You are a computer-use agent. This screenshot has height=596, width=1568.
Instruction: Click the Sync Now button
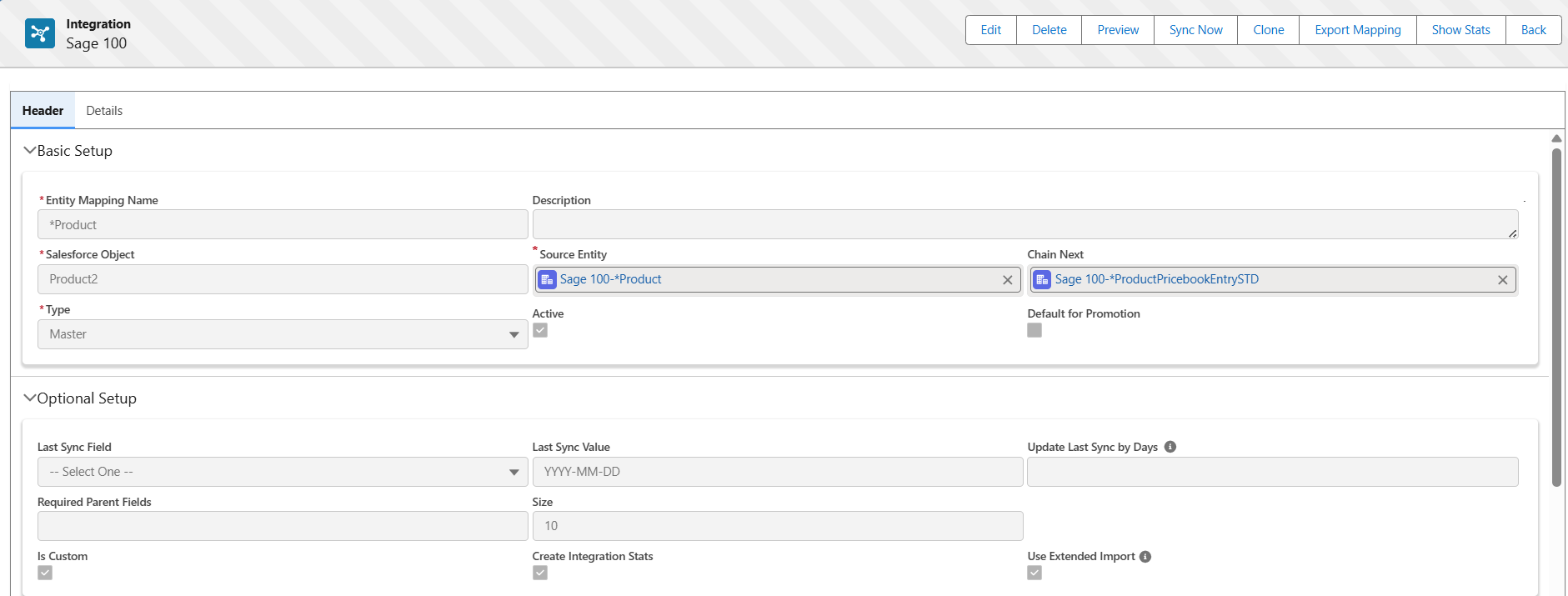coord(1195,30)
